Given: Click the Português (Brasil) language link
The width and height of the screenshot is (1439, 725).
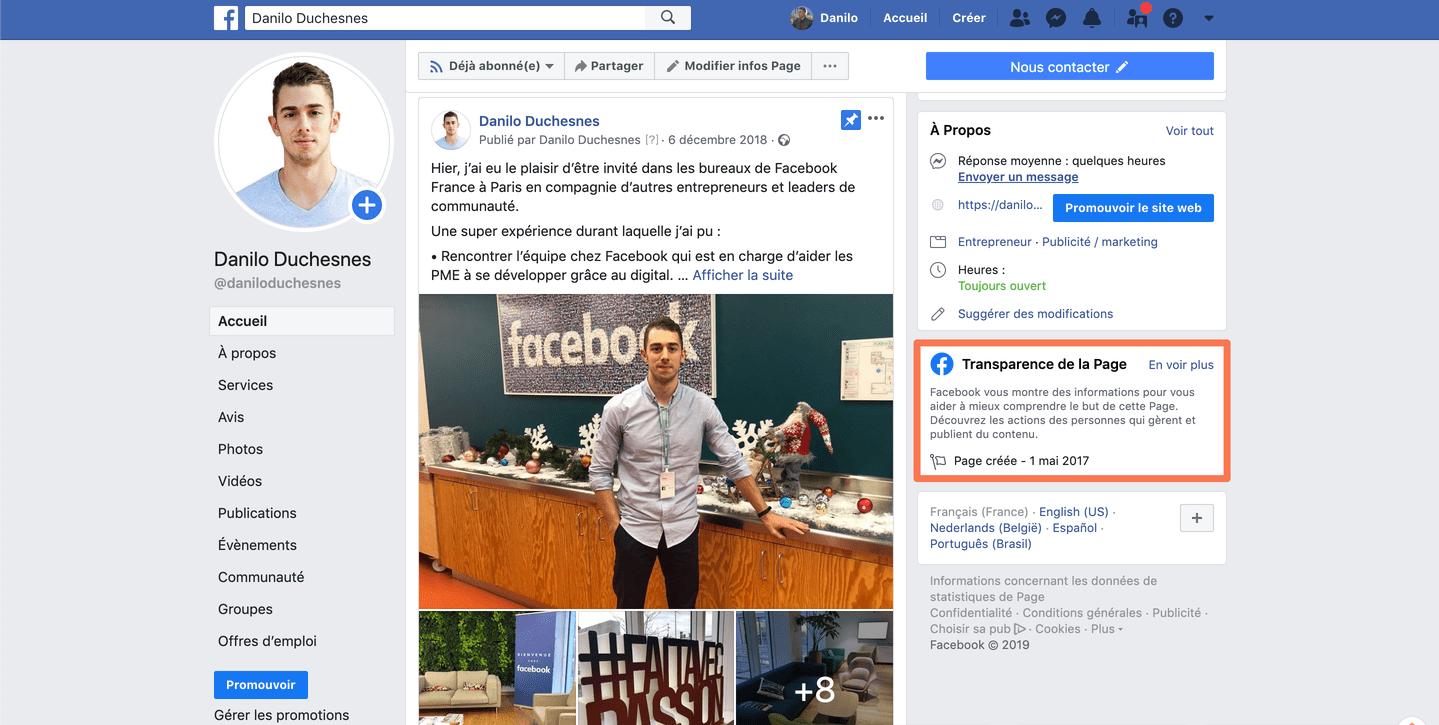Looking at the screenshot, I should point(981,544).
